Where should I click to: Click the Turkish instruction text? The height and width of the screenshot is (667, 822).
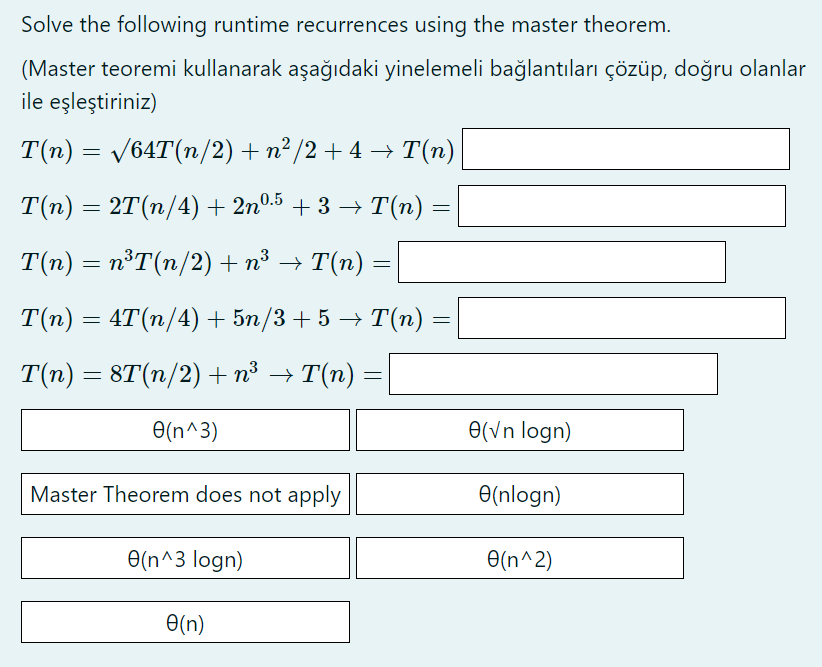tap(411, 83)
